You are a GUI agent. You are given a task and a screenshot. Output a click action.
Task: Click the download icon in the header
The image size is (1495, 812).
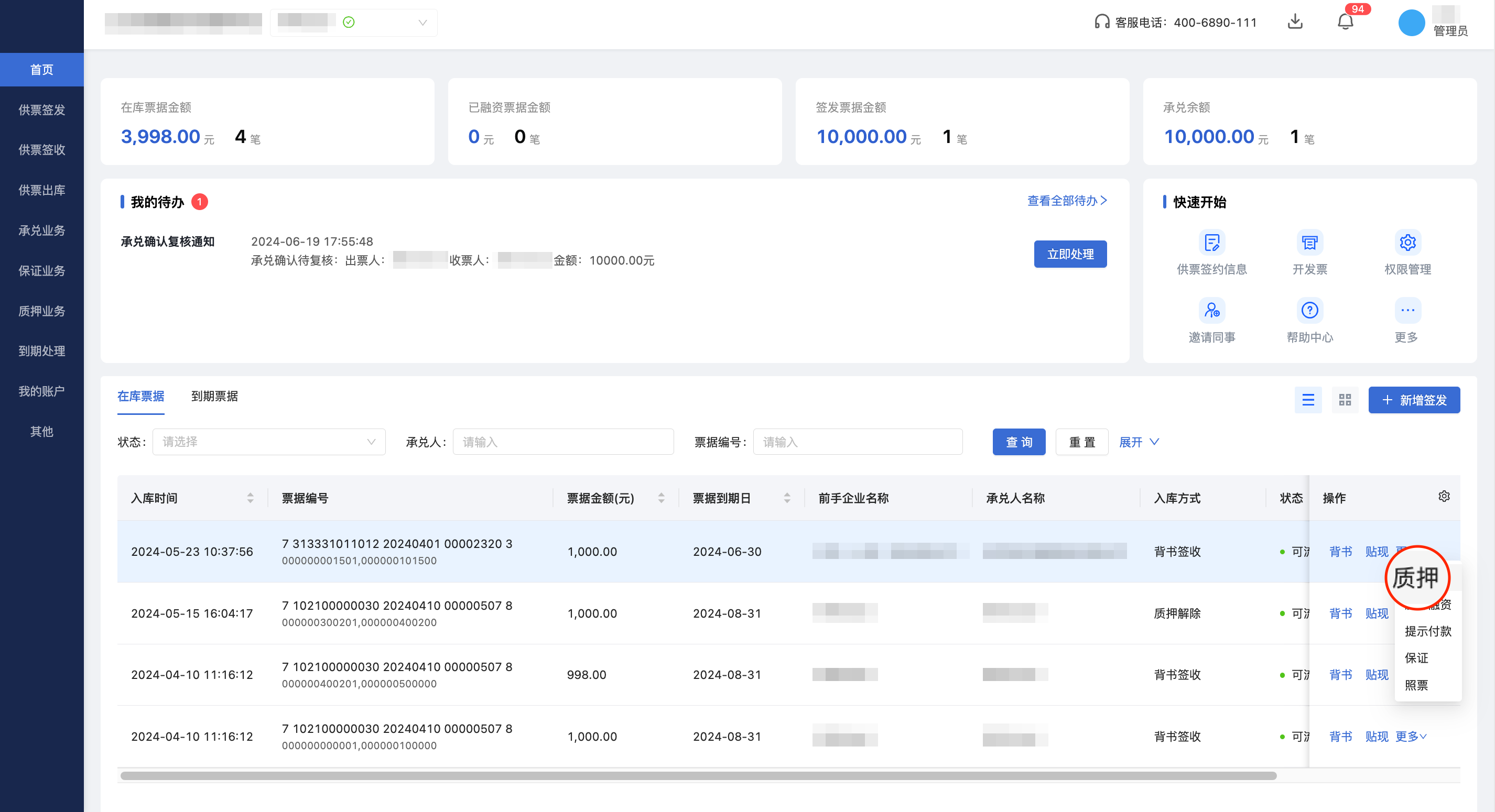pos(1295,22)
